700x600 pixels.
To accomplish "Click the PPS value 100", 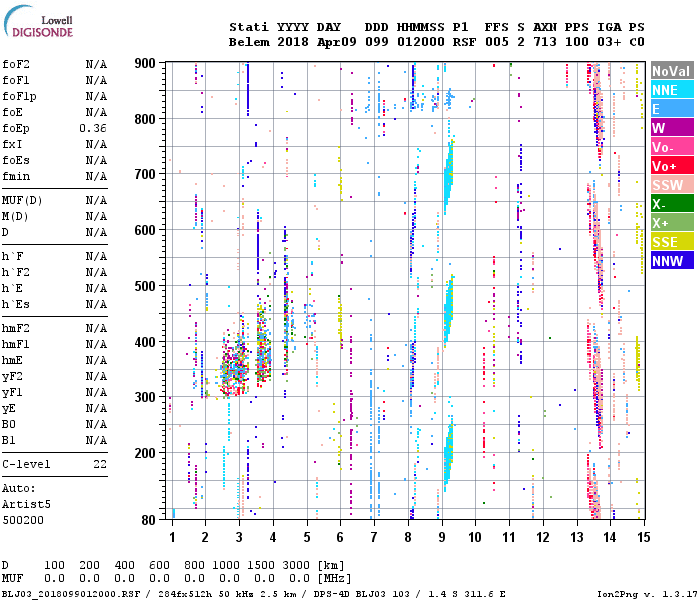I will (x=577, y=42).
